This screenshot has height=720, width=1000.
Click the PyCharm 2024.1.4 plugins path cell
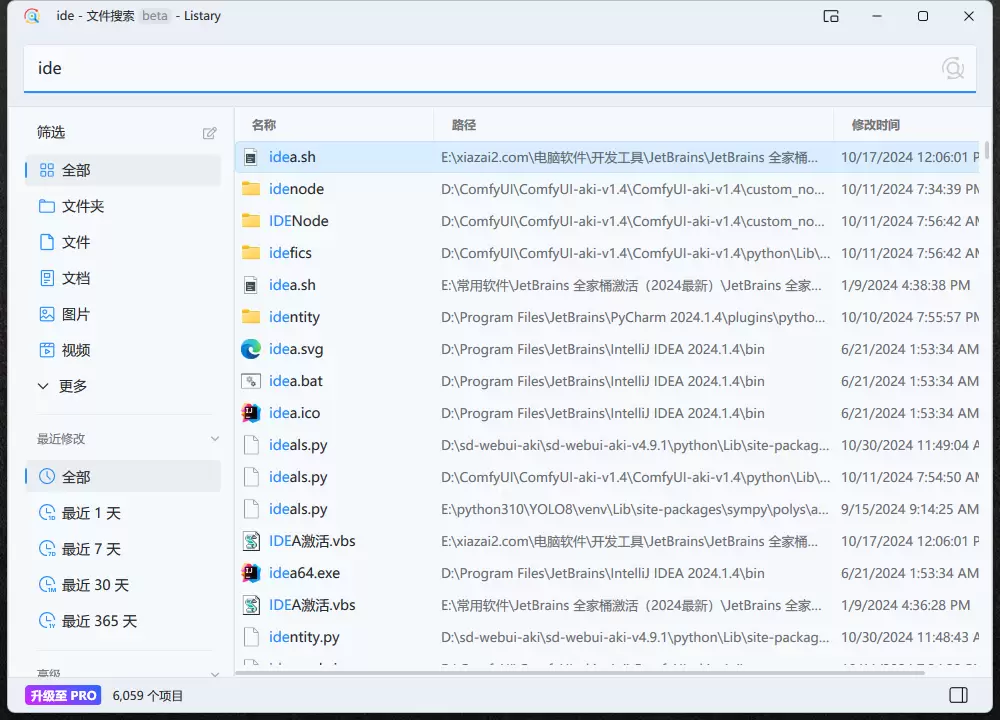pos(633,317)
